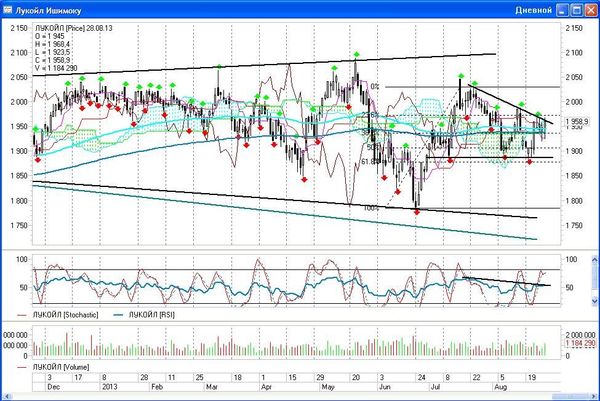
Task: Click the day label 19 on the date axis
Action: coord(532,377)
